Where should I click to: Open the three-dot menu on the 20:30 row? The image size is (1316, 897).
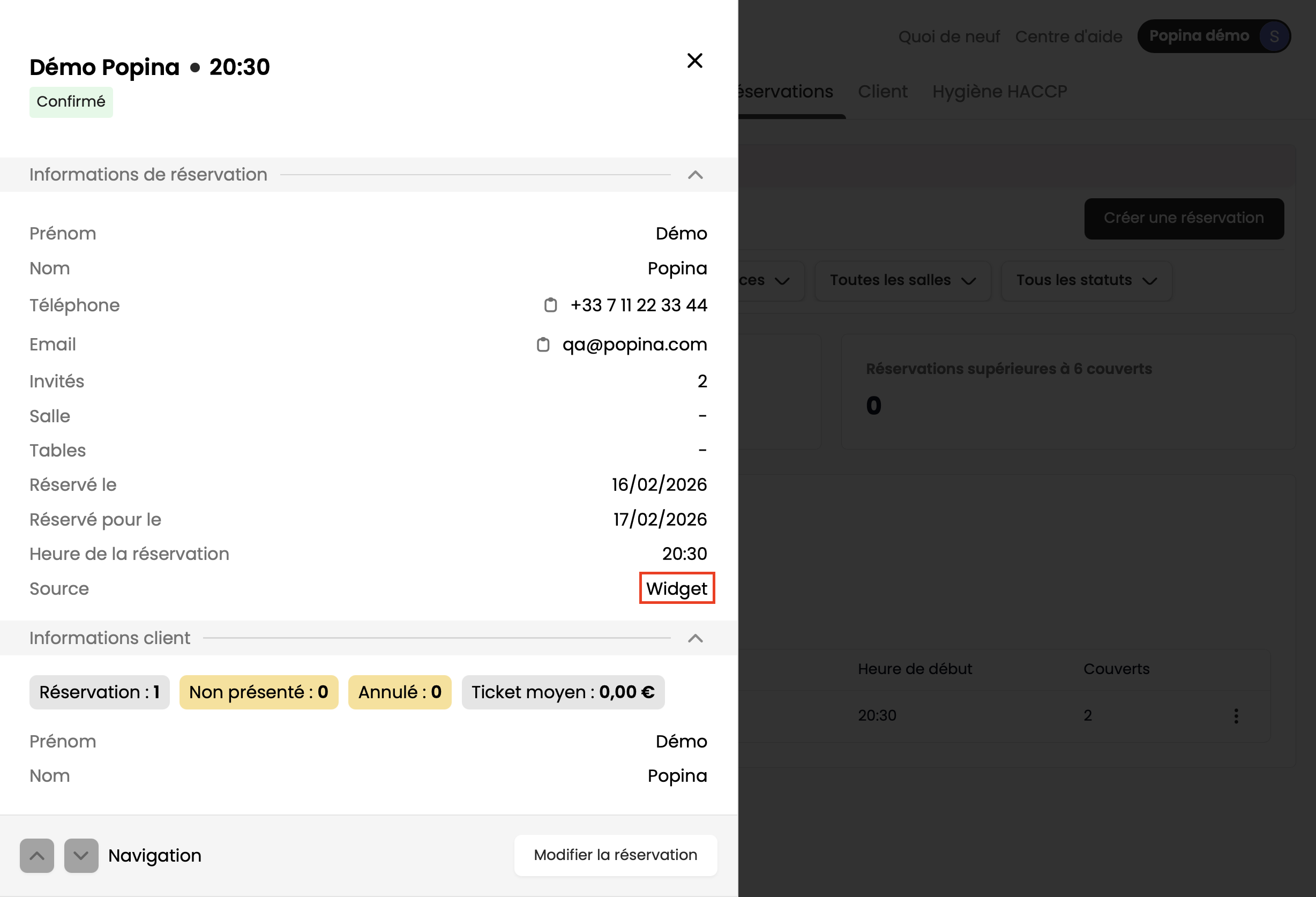coord(1236,716)
